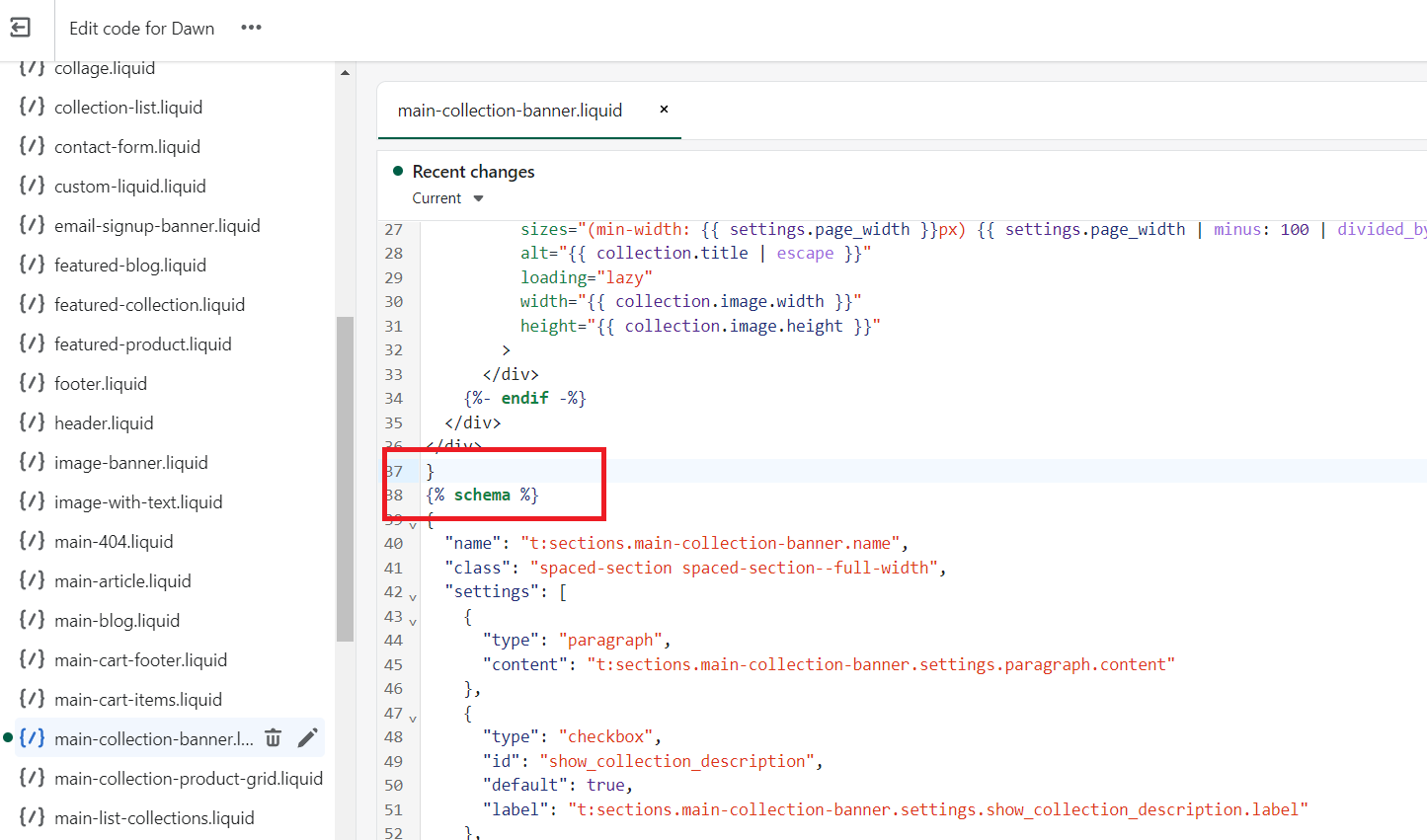Screen dimensions: 1427x840
Task: Place cursor on line 38 schema tag
Action: (x=482, y=496)
